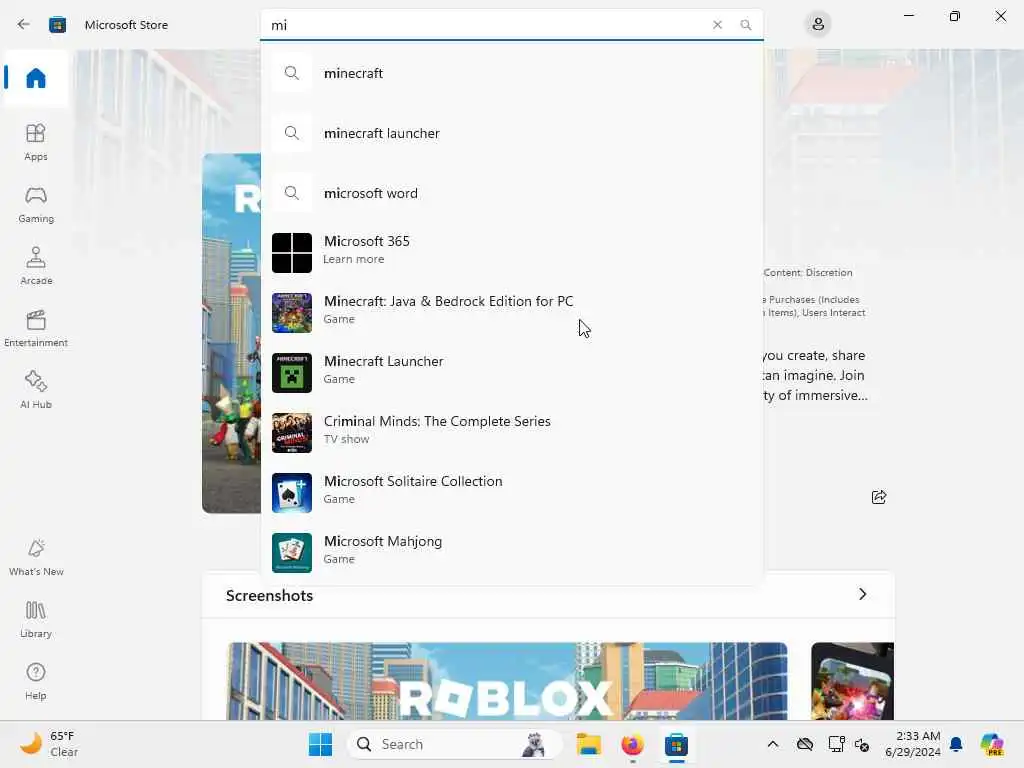1024x768 pixels.
Task: Open the Apps section in sidebar
Action: [36, 142]
